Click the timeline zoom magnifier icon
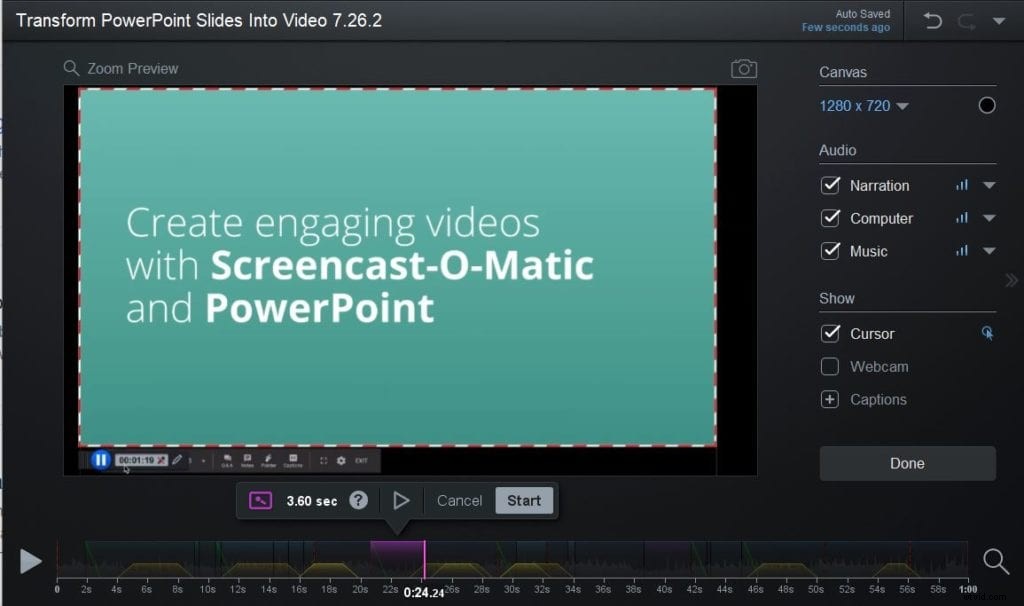The height and width of the screenshot is (606, 1024). pyautogui.click(x=997, y=561)
